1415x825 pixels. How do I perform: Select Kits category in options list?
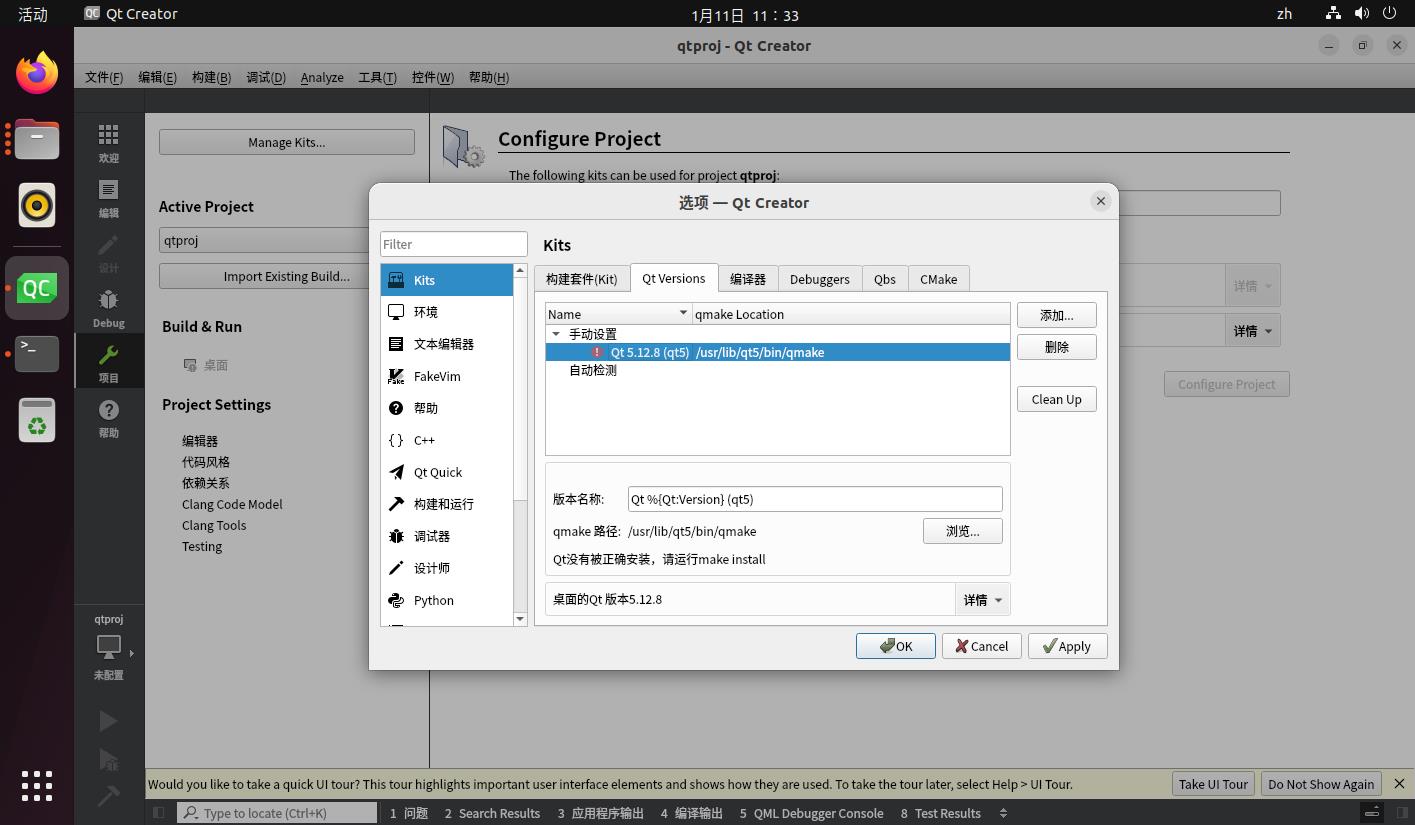pyautogui.click(x=447, y=280)
